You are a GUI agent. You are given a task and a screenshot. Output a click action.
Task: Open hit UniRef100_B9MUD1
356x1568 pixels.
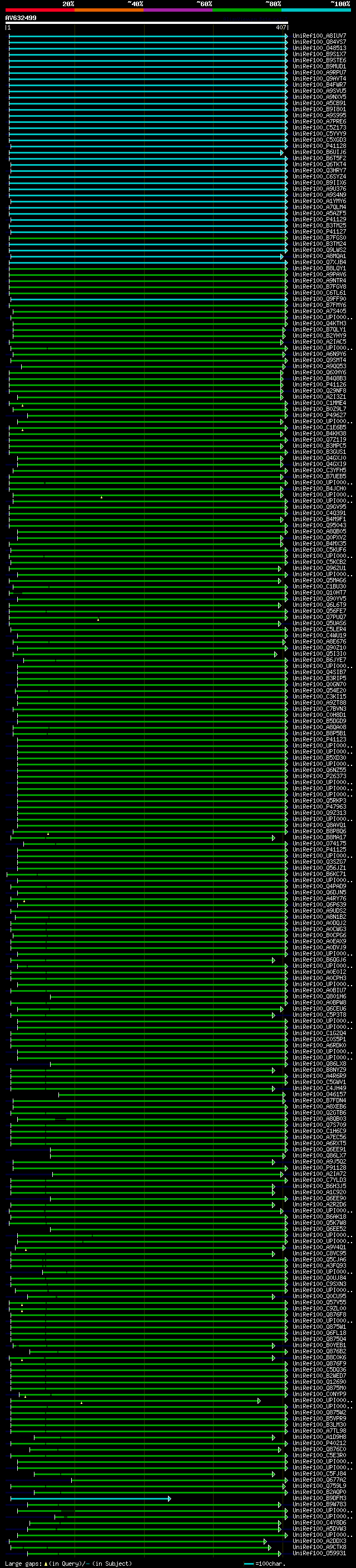[x=319, y=66]
